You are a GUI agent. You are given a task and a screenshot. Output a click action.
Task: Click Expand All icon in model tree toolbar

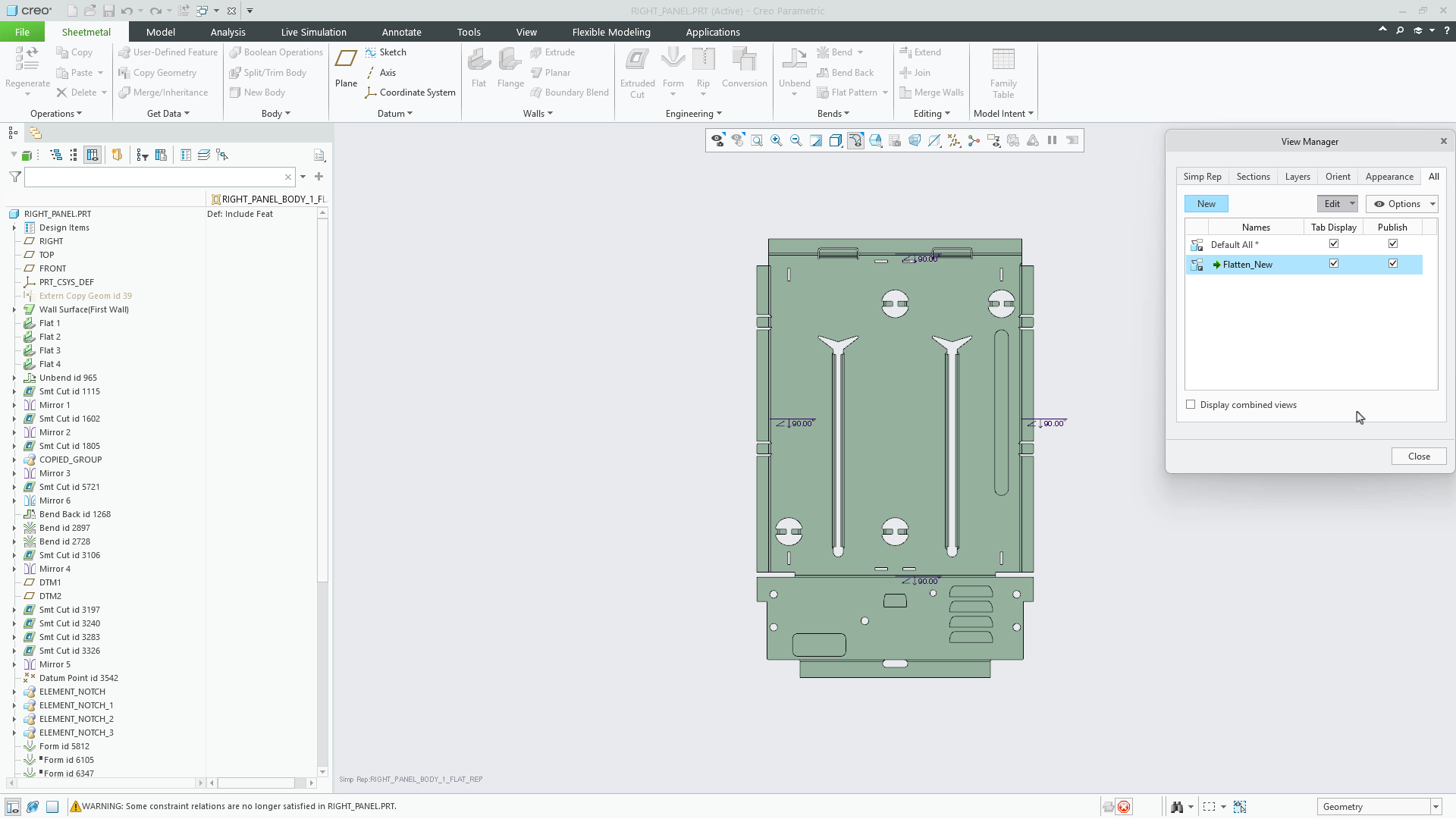coord(56,155)
